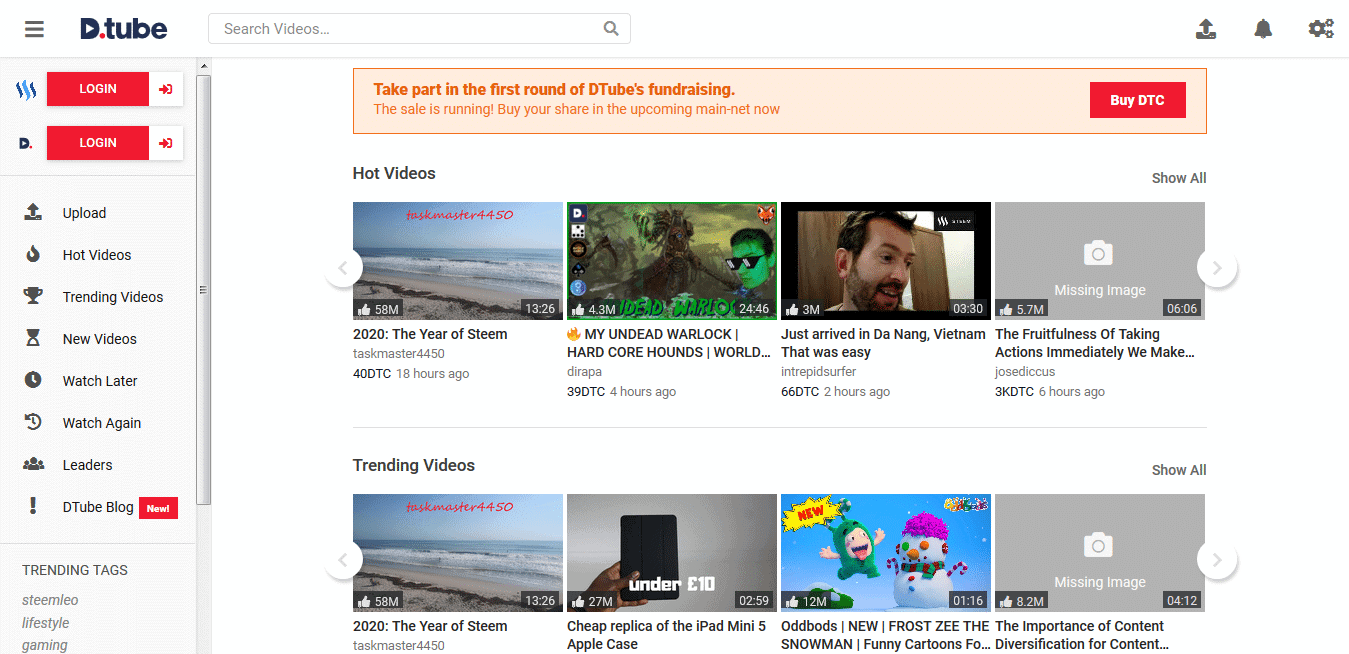Click sign-in arrow beside DTube login
1349x654 pixels.
click(166, 143)
